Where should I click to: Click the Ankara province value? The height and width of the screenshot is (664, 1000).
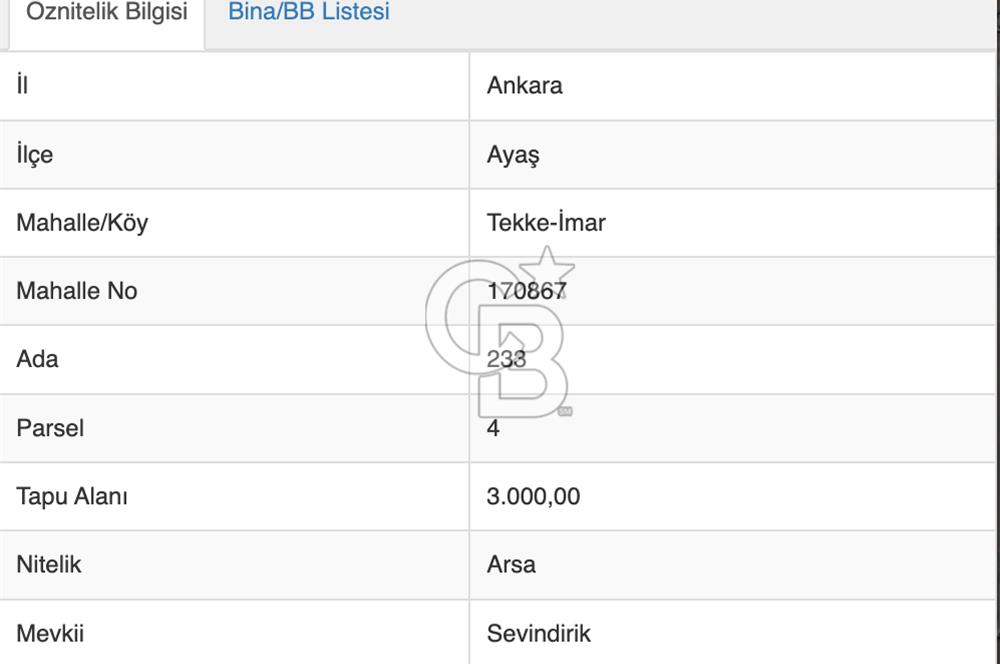point(523,86)
